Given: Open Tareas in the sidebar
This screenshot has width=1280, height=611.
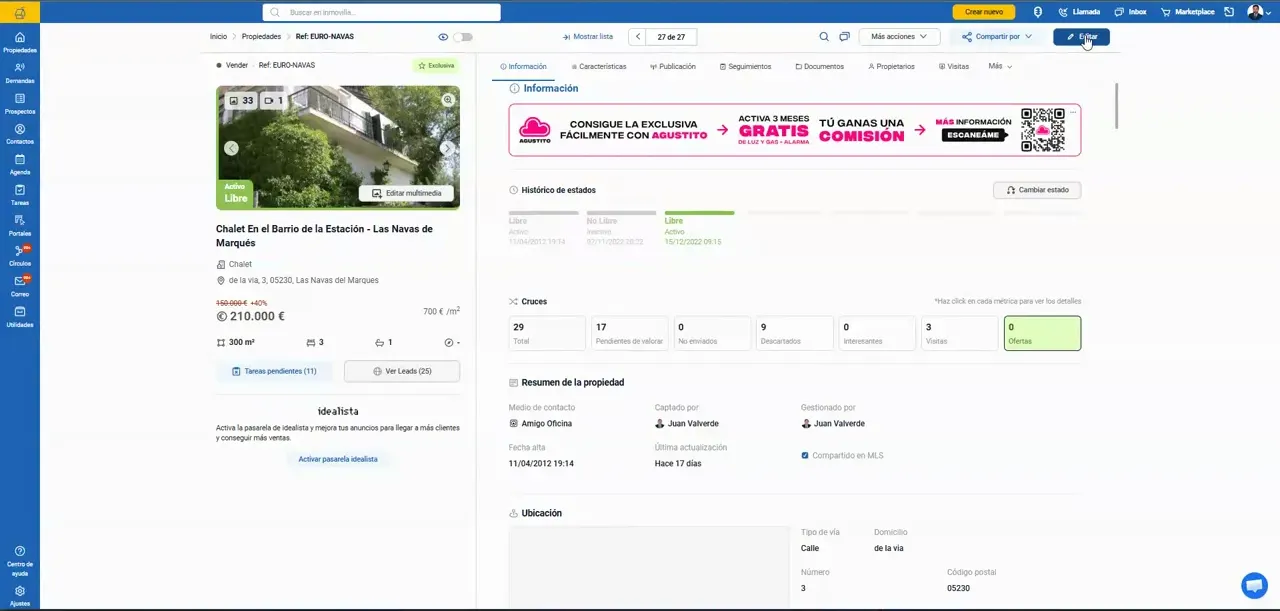Looking at the screenshot, I should [x=20, y=195].
